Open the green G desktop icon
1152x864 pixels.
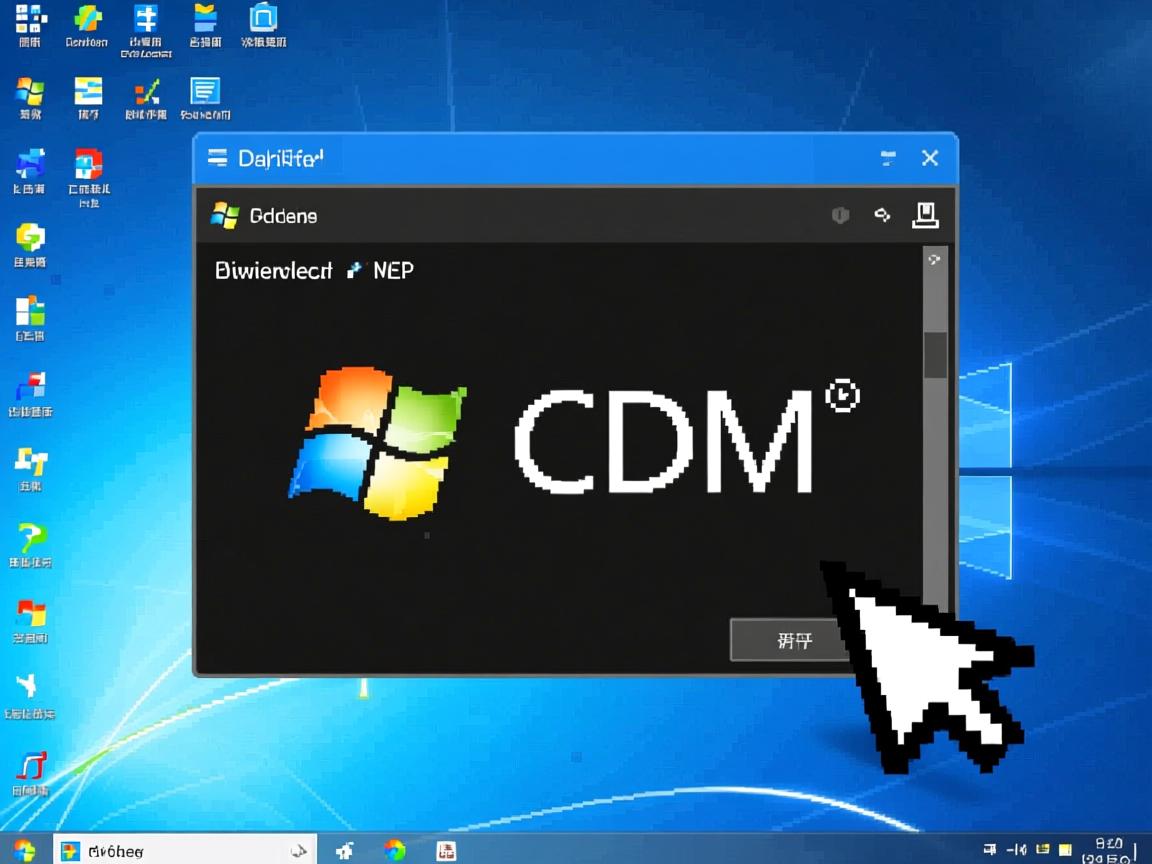[x=30, y=238]
